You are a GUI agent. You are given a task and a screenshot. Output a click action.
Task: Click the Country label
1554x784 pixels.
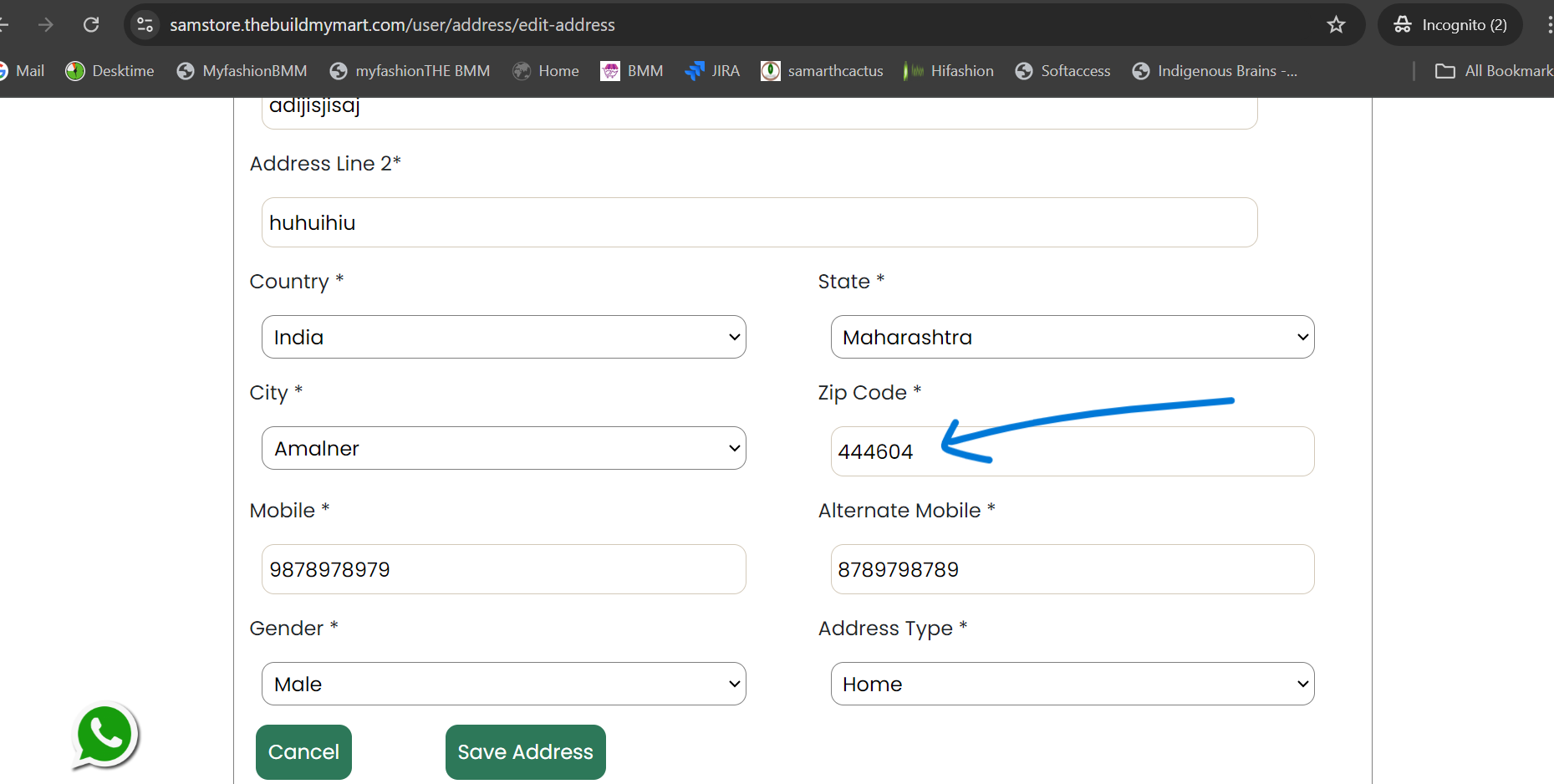pyautogui.click(x=297, y=282)
